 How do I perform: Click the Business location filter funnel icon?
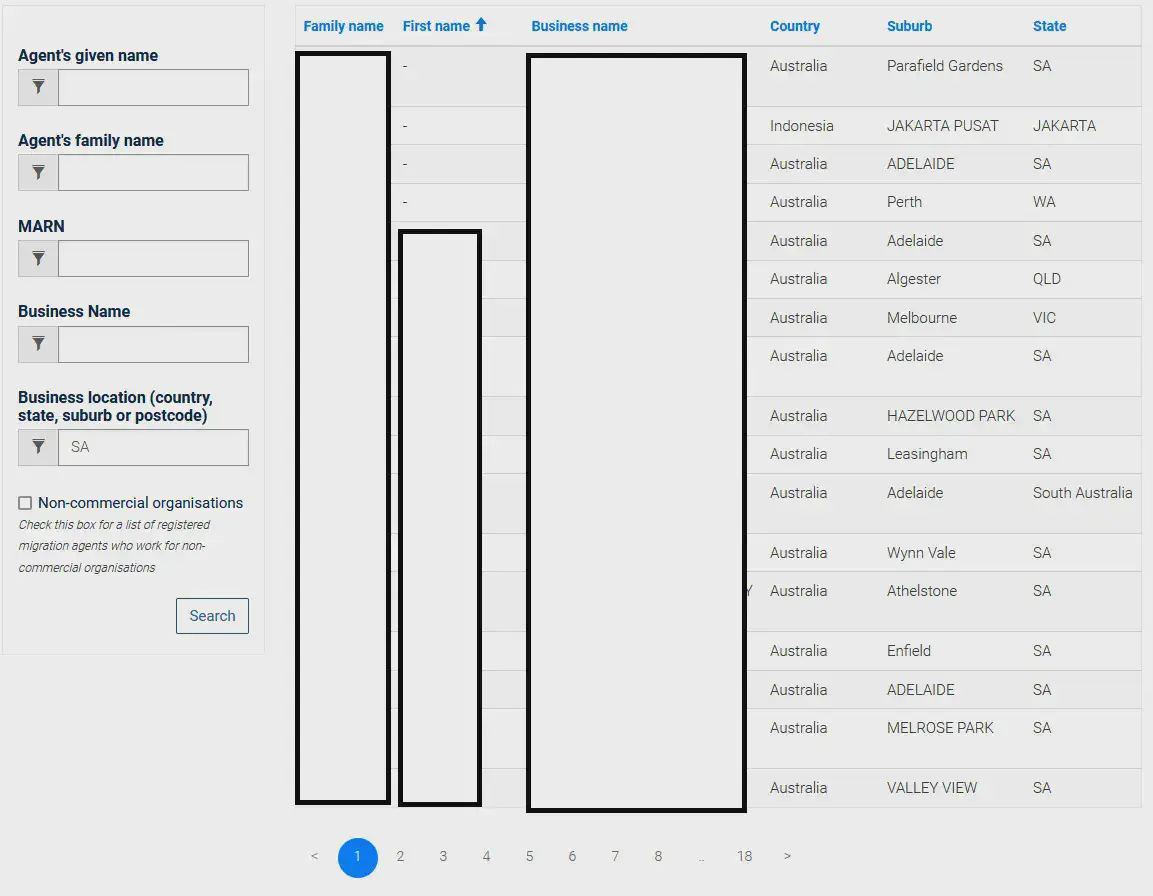tap(38, 447)
